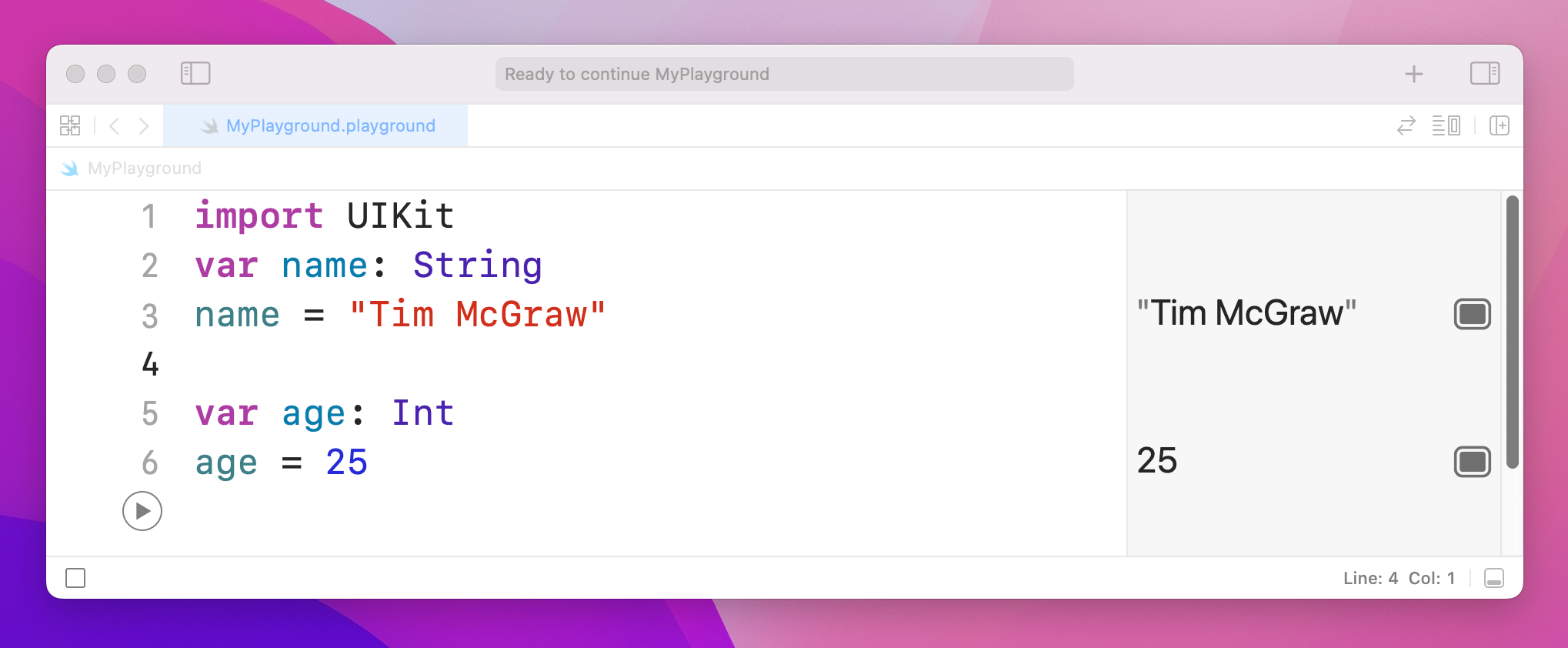Add a new editor pane on right
The image size is (1568, 648).
tap(1499, 126)
